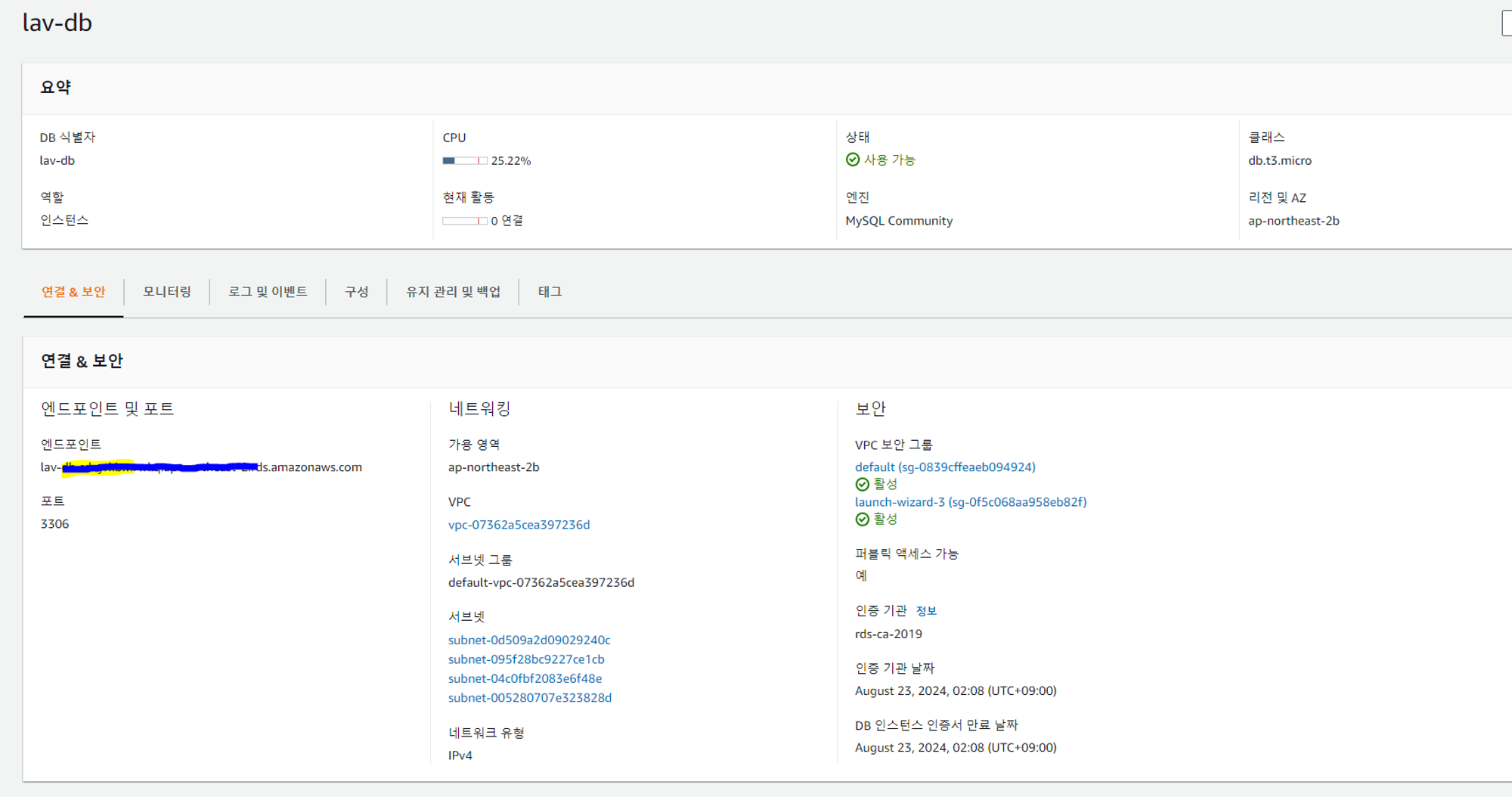Click ap-northeast-2b under 가용 영역

tap(494, 467)
